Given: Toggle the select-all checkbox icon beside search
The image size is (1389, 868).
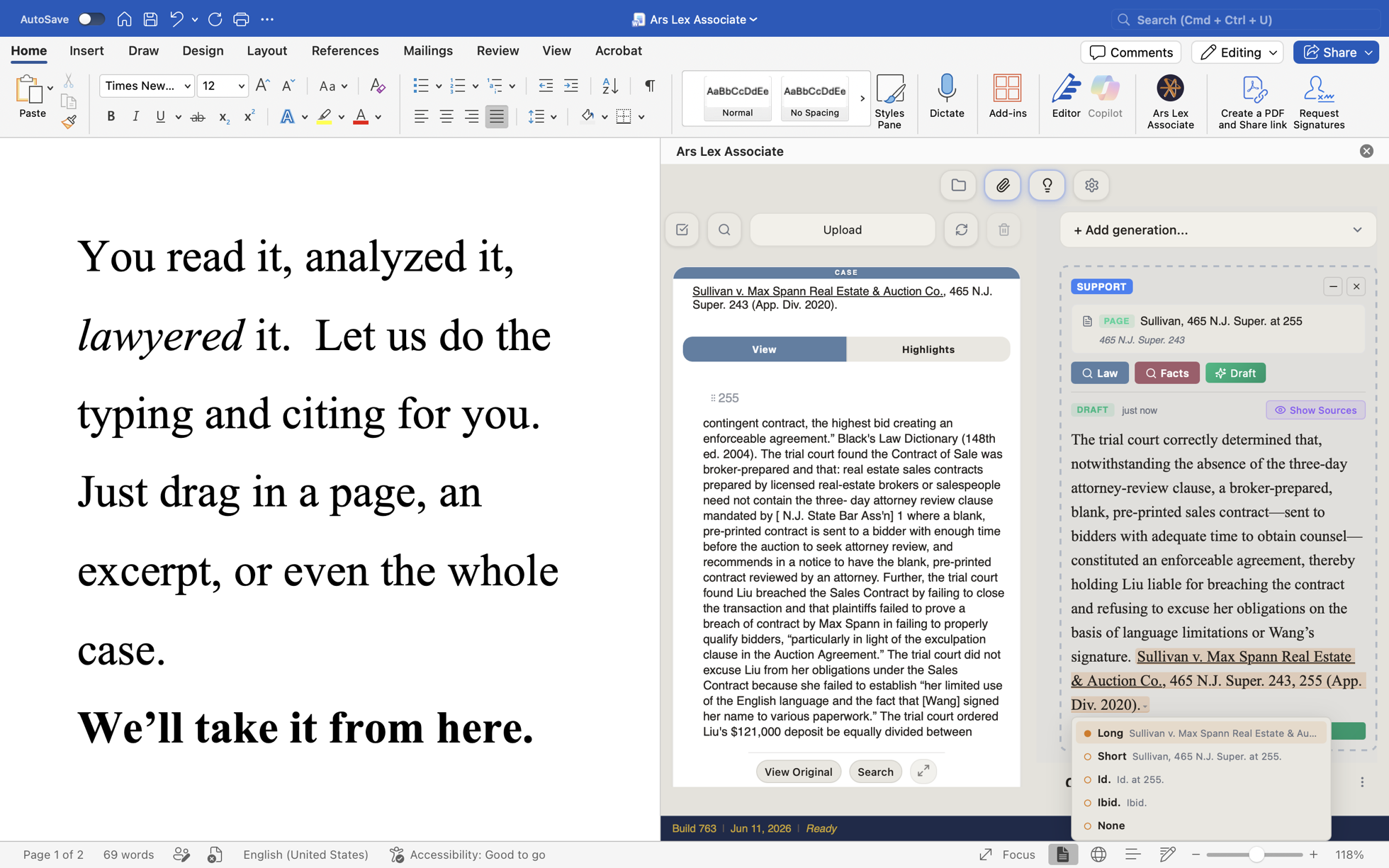Looking at the screenshot, I should (x=682, y=230).
